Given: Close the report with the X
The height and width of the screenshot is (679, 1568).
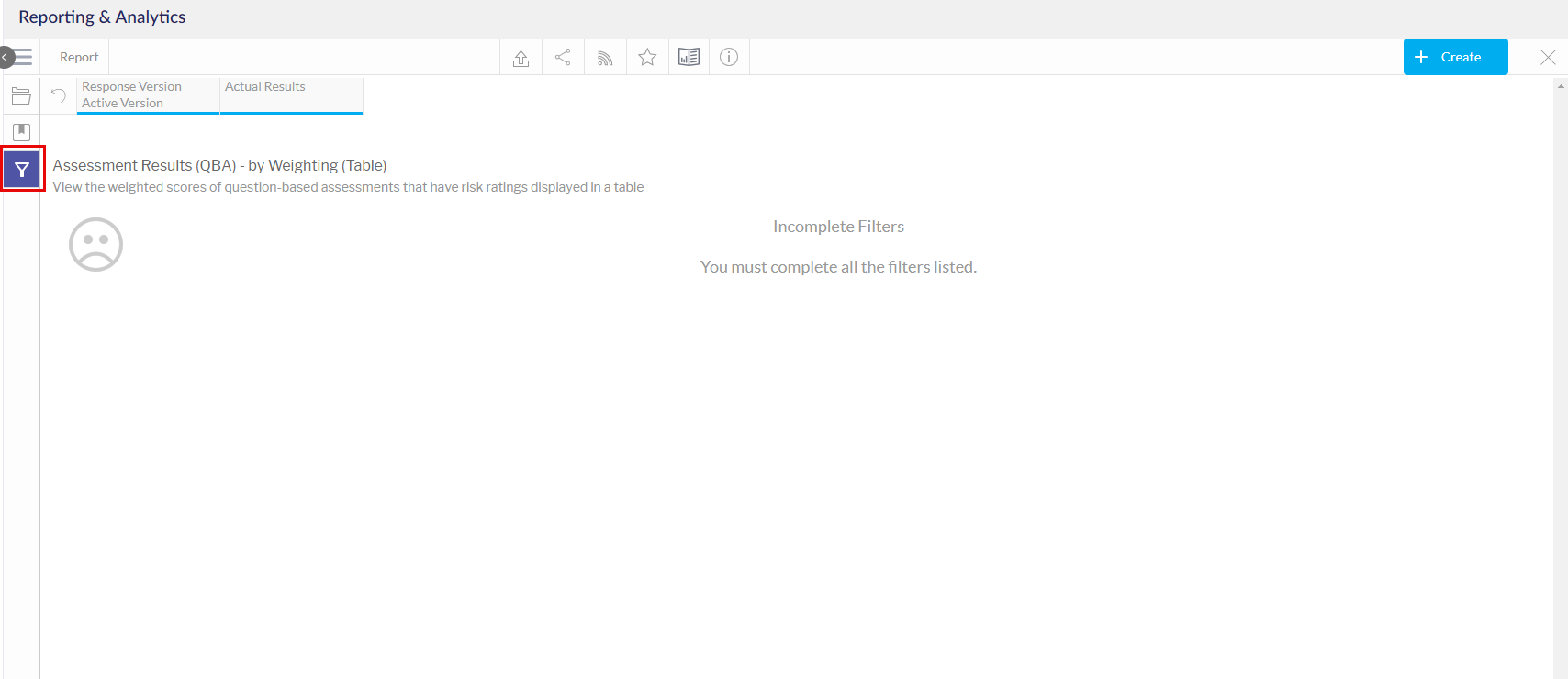Looking at the screenshot, I should pyautogui.click(x=1548, y=57).
